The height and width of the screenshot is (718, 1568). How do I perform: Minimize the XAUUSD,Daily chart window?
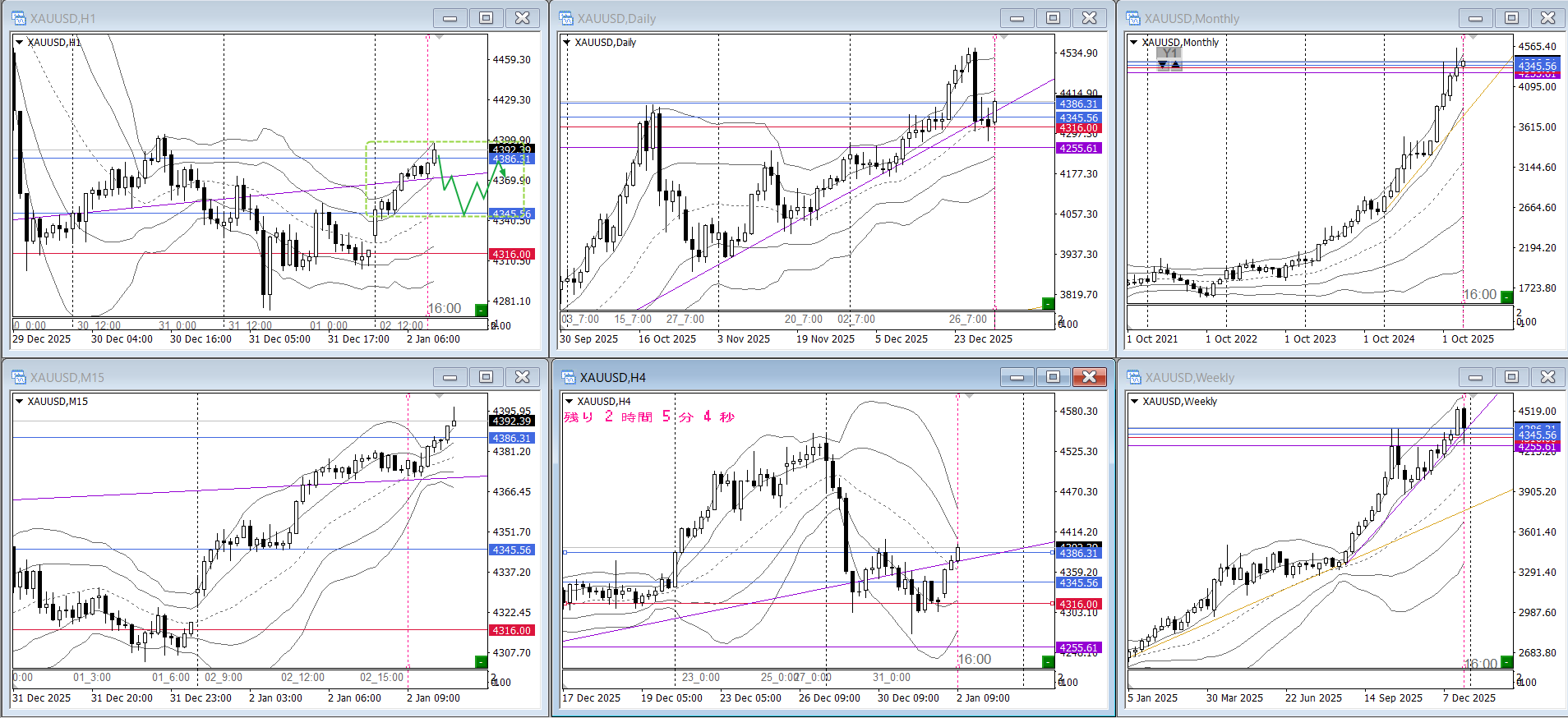point(1017,18)
